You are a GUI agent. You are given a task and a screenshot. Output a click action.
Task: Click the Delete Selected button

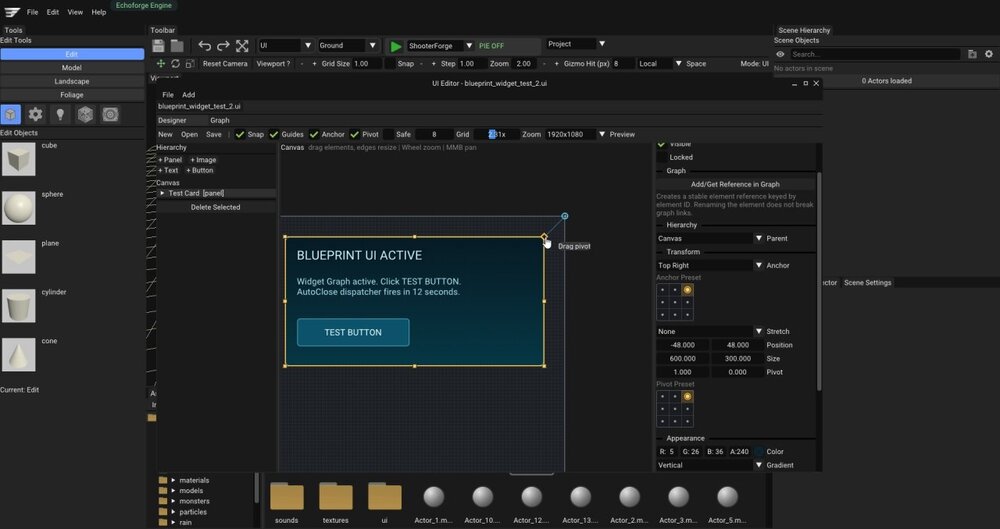click(216, 207)
